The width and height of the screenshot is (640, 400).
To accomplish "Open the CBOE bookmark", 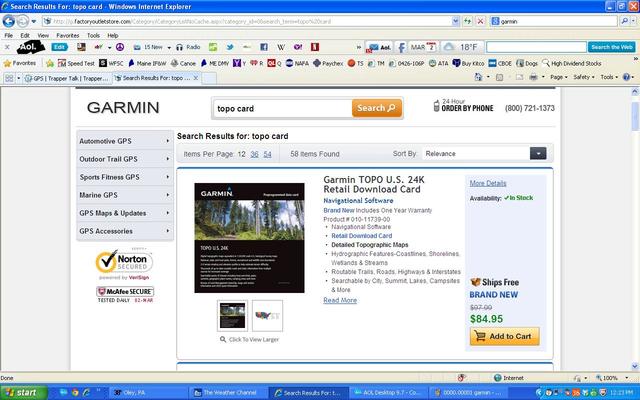I will [x=500, y=63].
